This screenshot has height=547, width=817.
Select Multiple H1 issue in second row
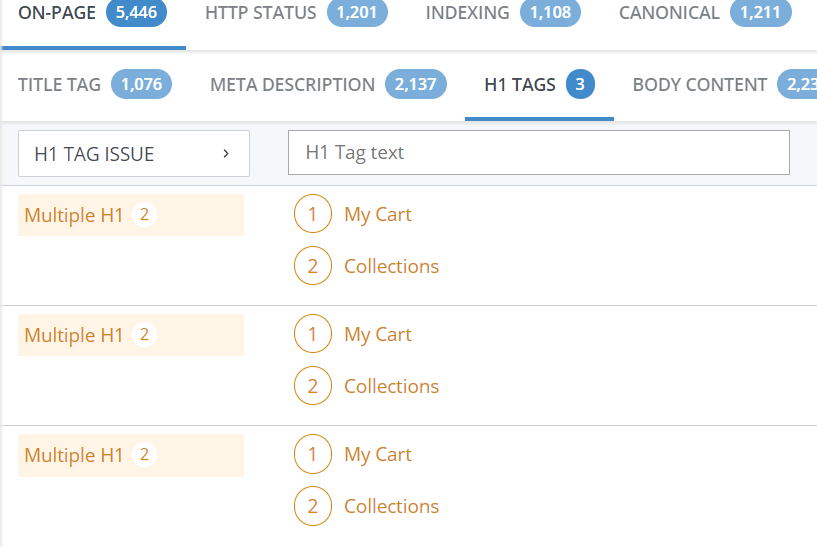74,335
